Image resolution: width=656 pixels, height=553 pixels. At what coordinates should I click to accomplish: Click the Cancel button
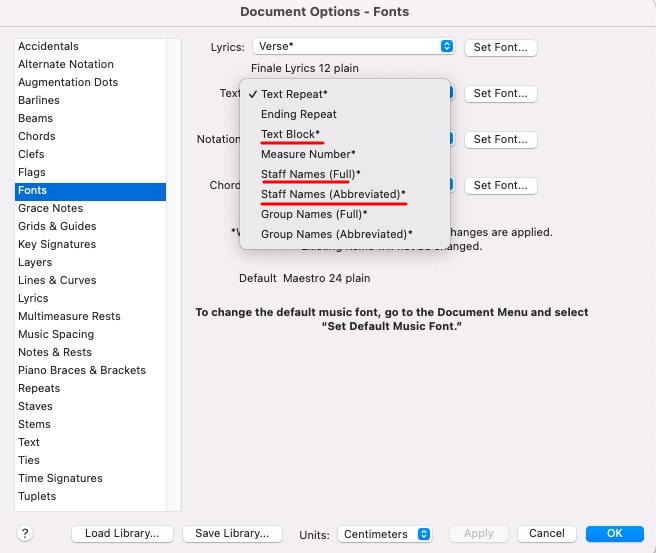coord(547,534)
